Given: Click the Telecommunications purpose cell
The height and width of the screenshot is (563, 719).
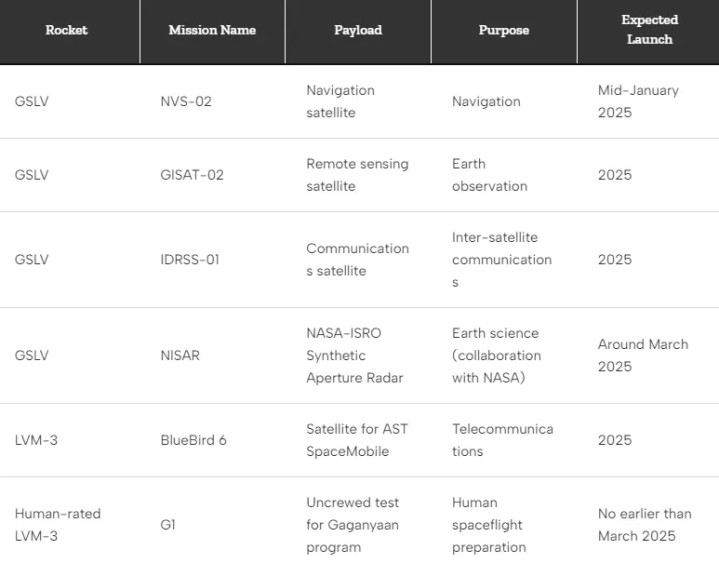Looking at the screenshot, I should click(x=503, y=440).
